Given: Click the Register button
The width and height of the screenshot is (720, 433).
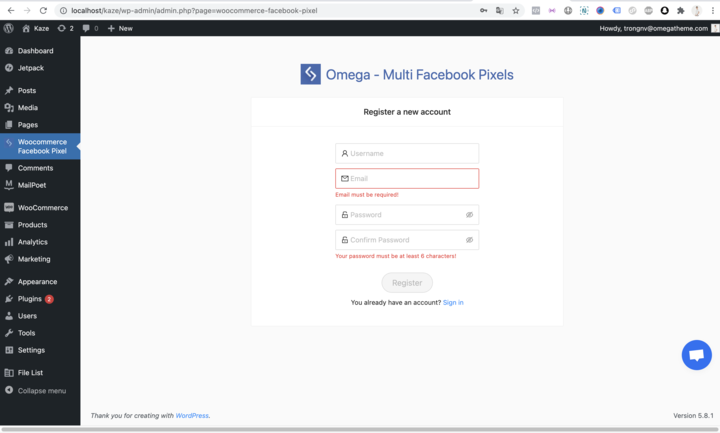Looking at the screenshot, I should point(407,283).
